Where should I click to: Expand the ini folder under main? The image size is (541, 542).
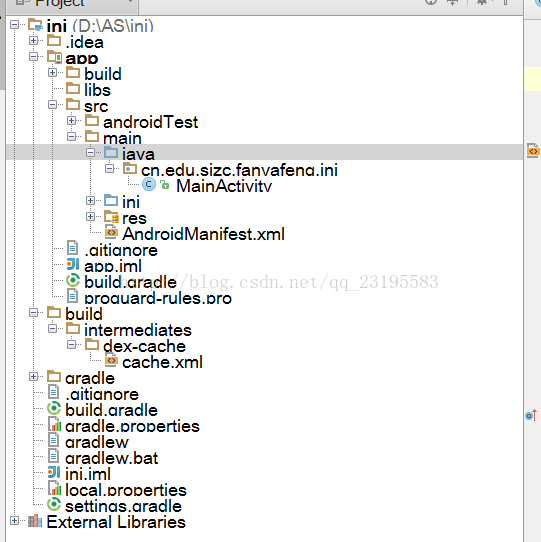(91, 200)
